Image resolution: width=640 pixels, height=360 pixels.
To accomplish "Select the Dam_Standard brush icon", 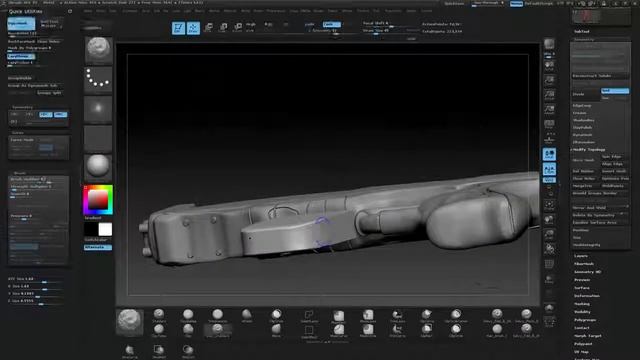I will (218, 330).
